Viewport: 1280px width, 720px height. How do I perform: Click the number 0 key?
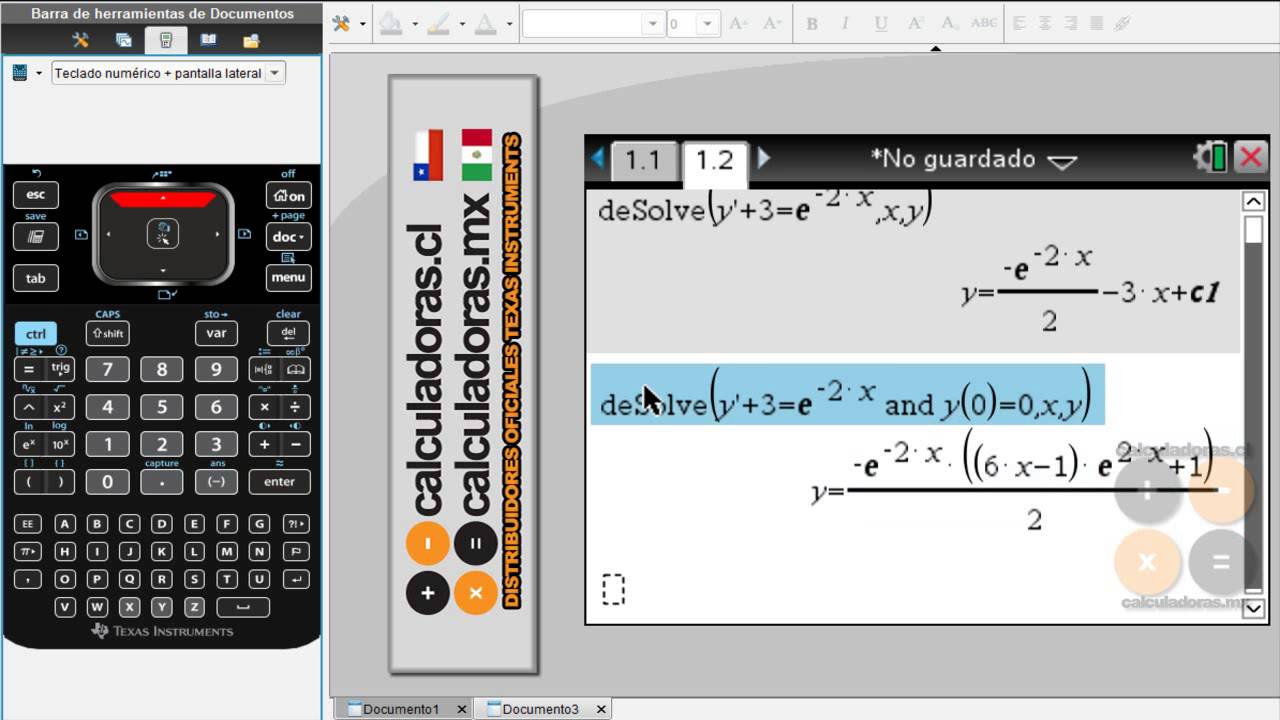click(107, 481)
